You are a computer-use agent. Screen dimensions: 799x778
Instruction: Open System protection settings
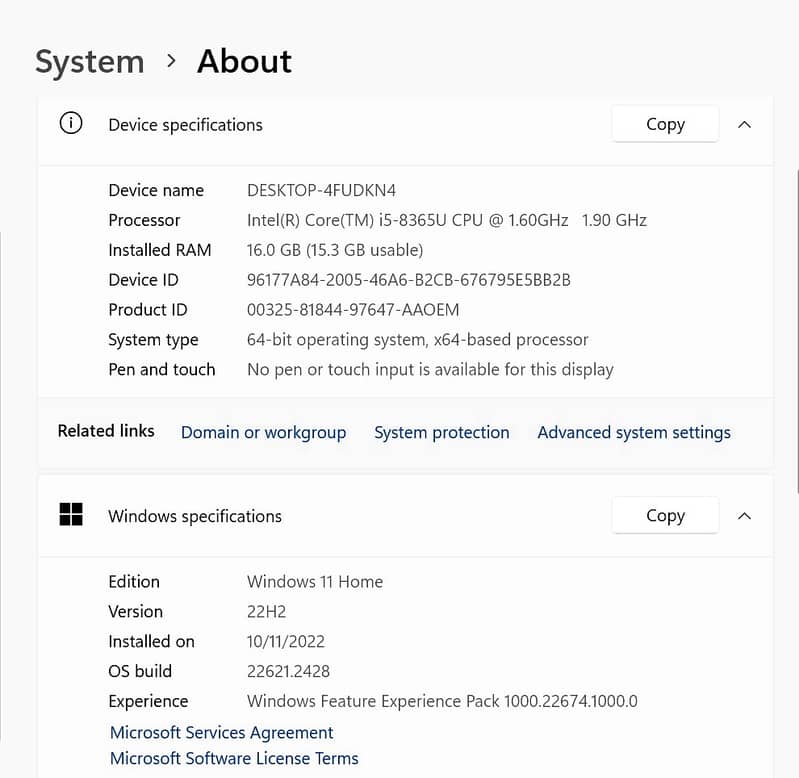tap(441, 432)
